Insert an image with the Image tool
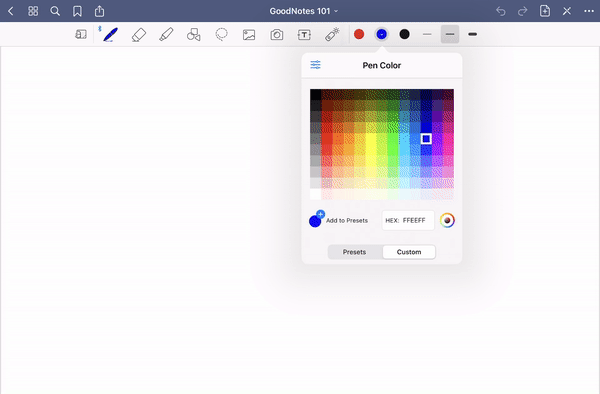Image resolution: width=600 pixels, height=394 pixels. (249, 35)
